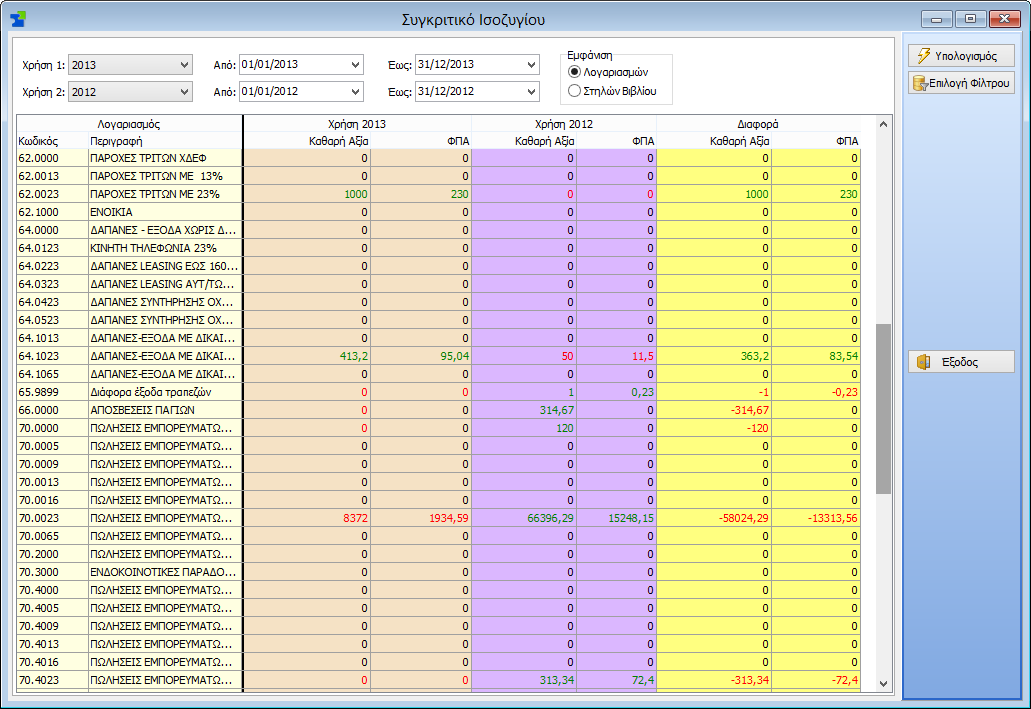Select the Στηλών Βιβλίου display option
This screenshot has width=1031, height=709.
click(574, 91)
